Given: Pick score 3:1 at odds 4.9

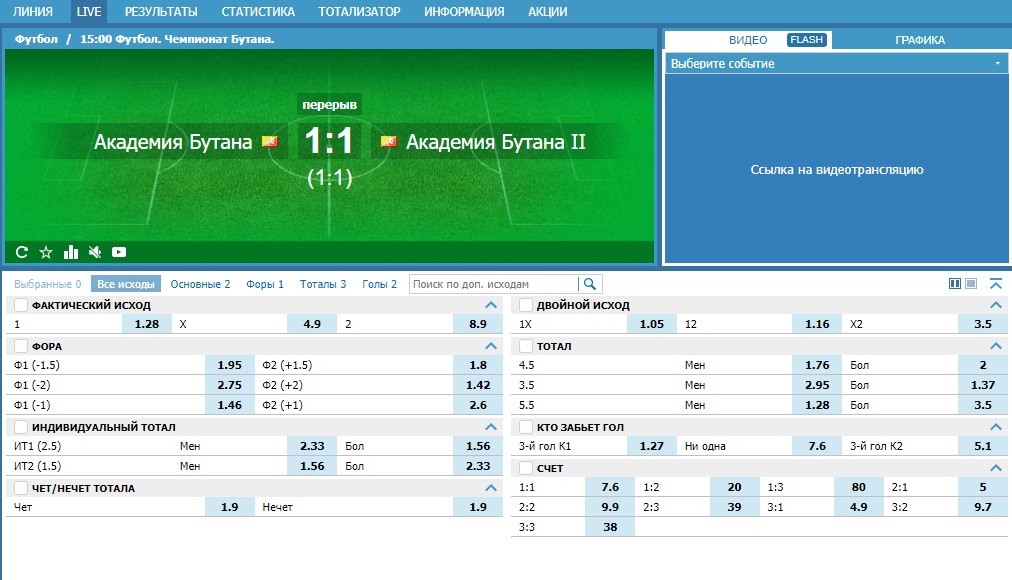Looking at the screenshot, I should [x=858, y=507].
